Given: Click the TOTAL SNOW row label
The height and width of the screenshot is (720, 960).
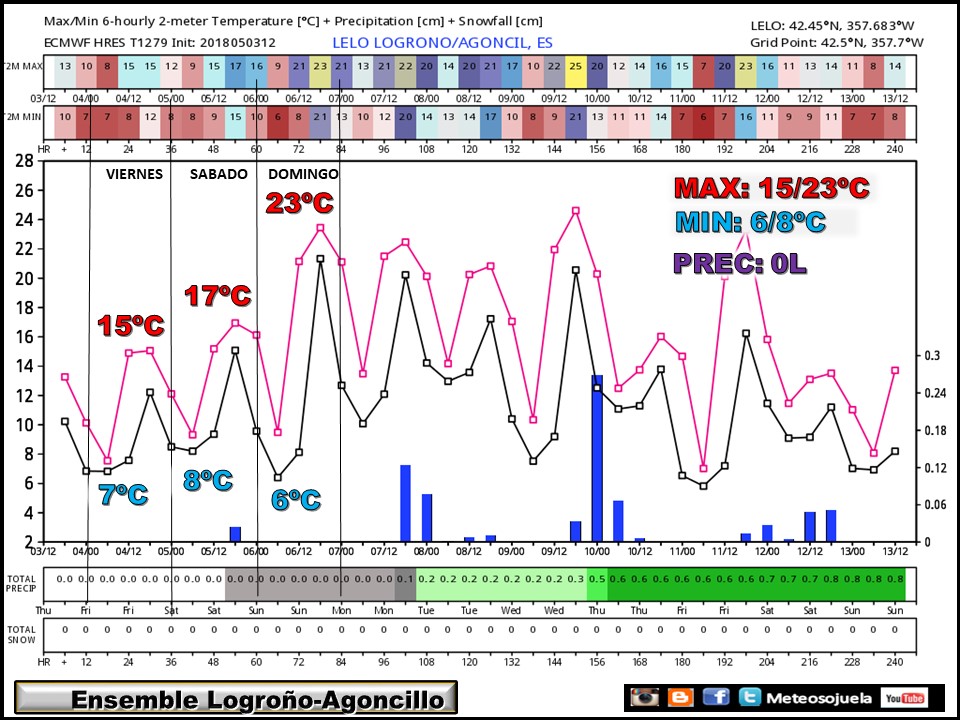Looking at the screenshot, I should click(21, 634).
